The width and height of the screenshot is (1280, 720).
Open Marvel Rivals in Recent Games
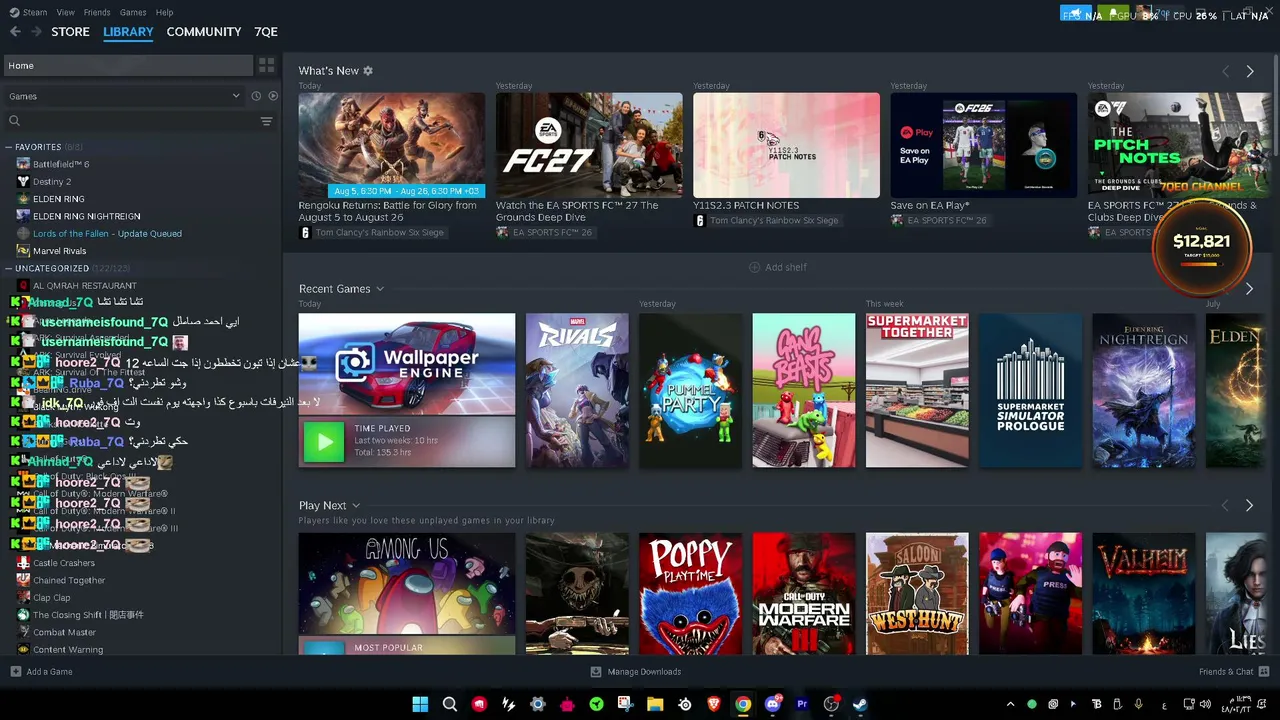tap(577, 390)
